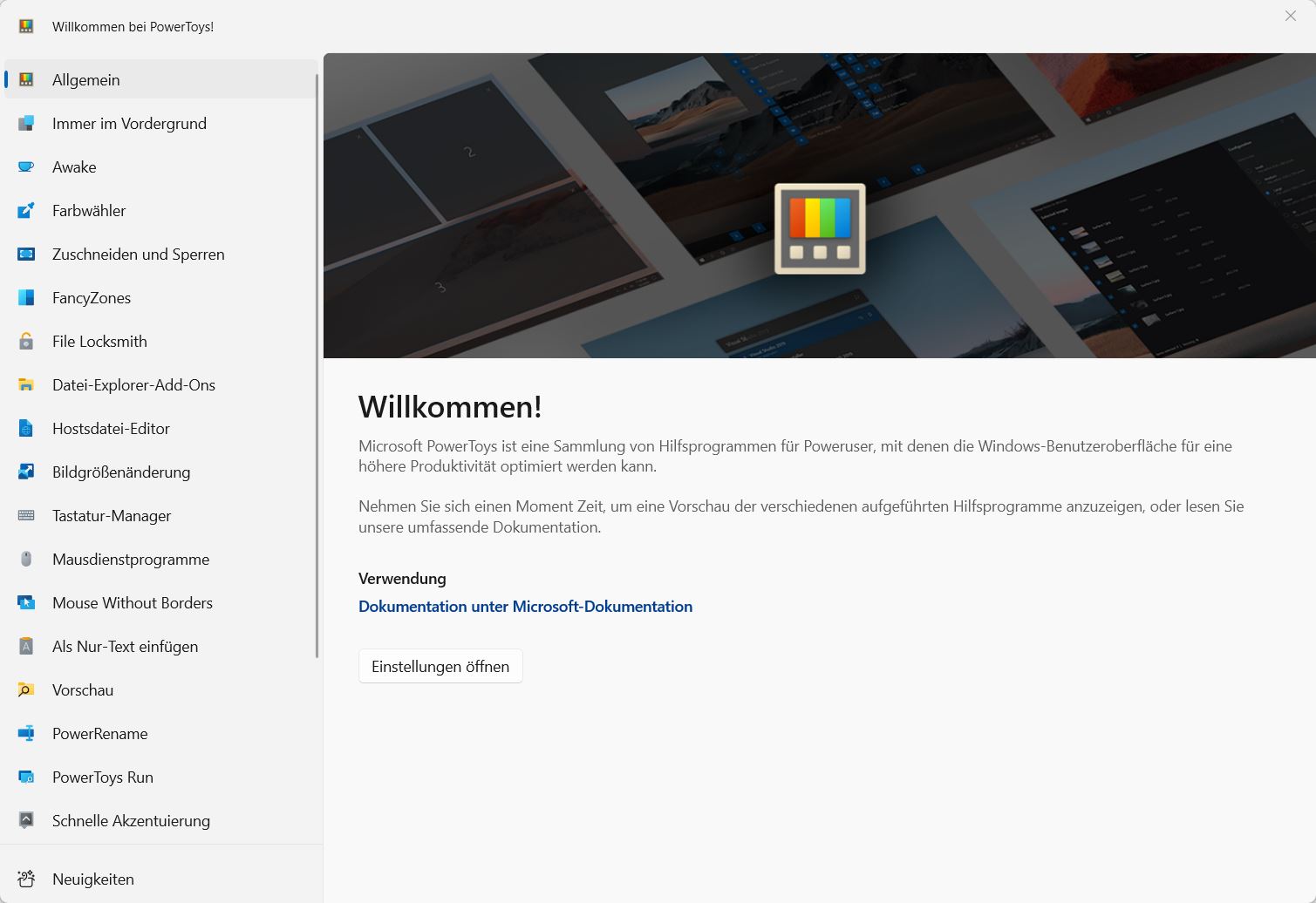Click the Mausdienstprogramme mouse icon

[26, 559]
